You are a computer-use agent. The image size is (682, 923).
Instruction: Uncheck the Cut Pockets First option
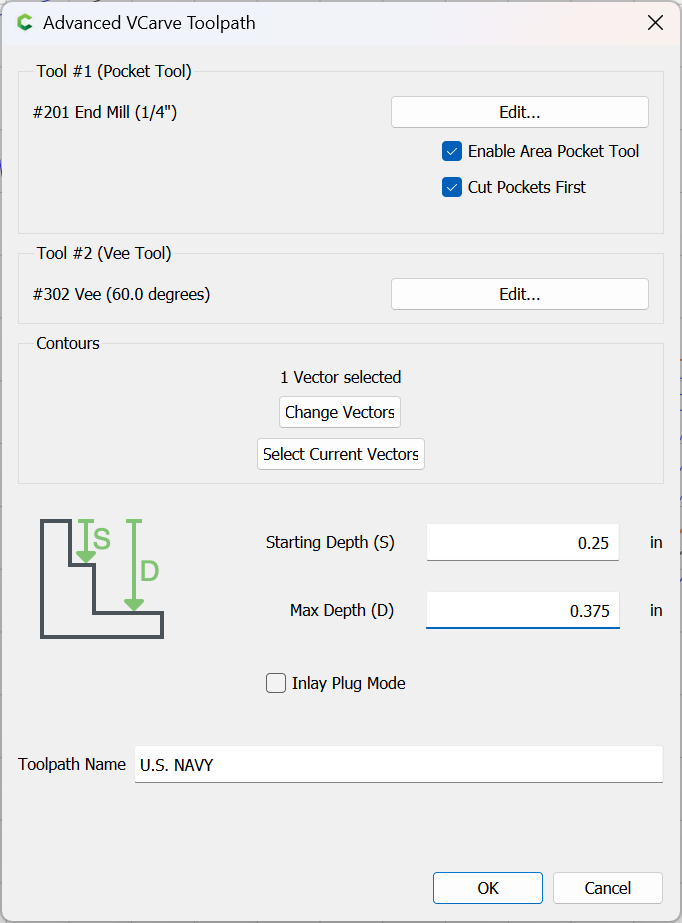(x=452, y=188)
